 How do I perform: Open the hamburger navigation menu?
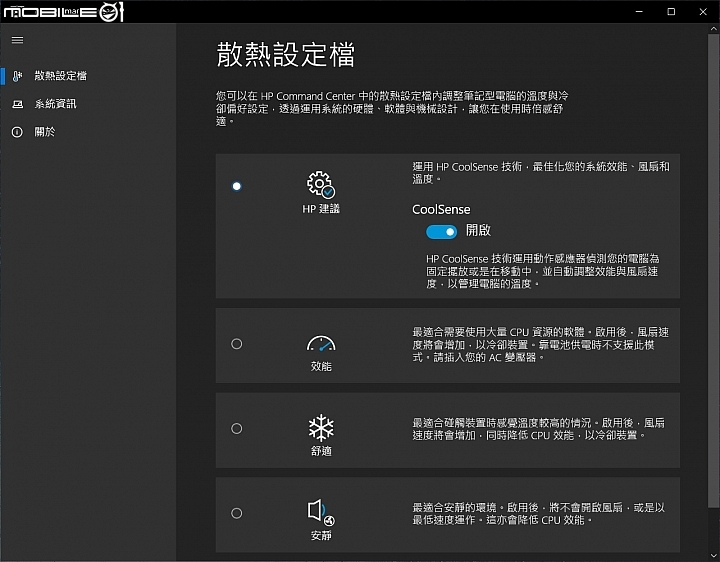[x=17, y=40]
